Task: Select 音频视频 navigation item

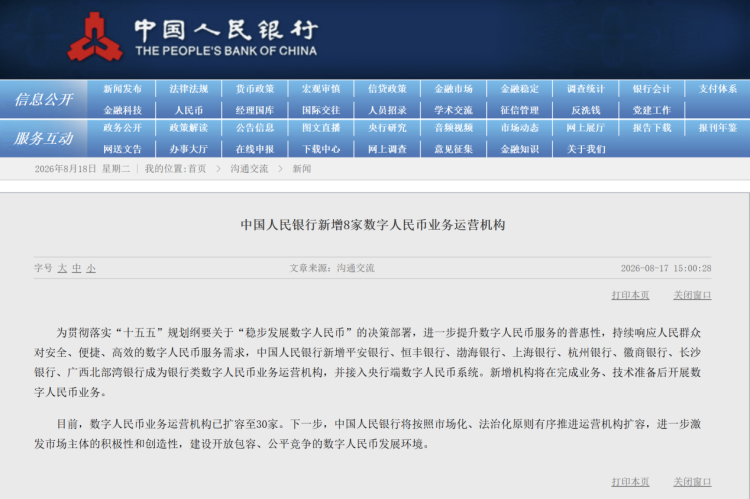Action: click(453, 128)
